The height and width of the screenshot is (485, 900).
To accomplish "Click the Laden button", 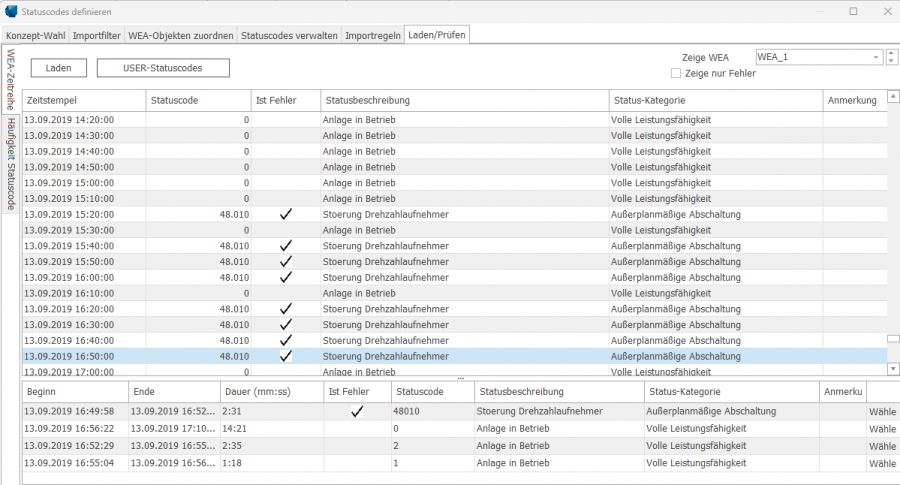I will pos(59,68).
